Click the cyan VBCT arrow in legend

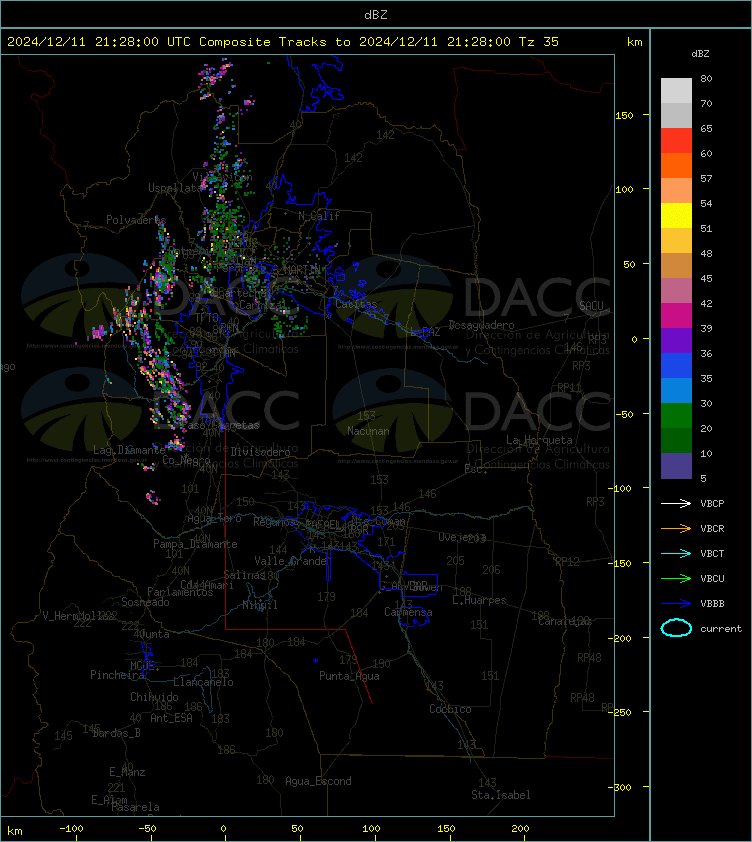[x=676, y=553]
